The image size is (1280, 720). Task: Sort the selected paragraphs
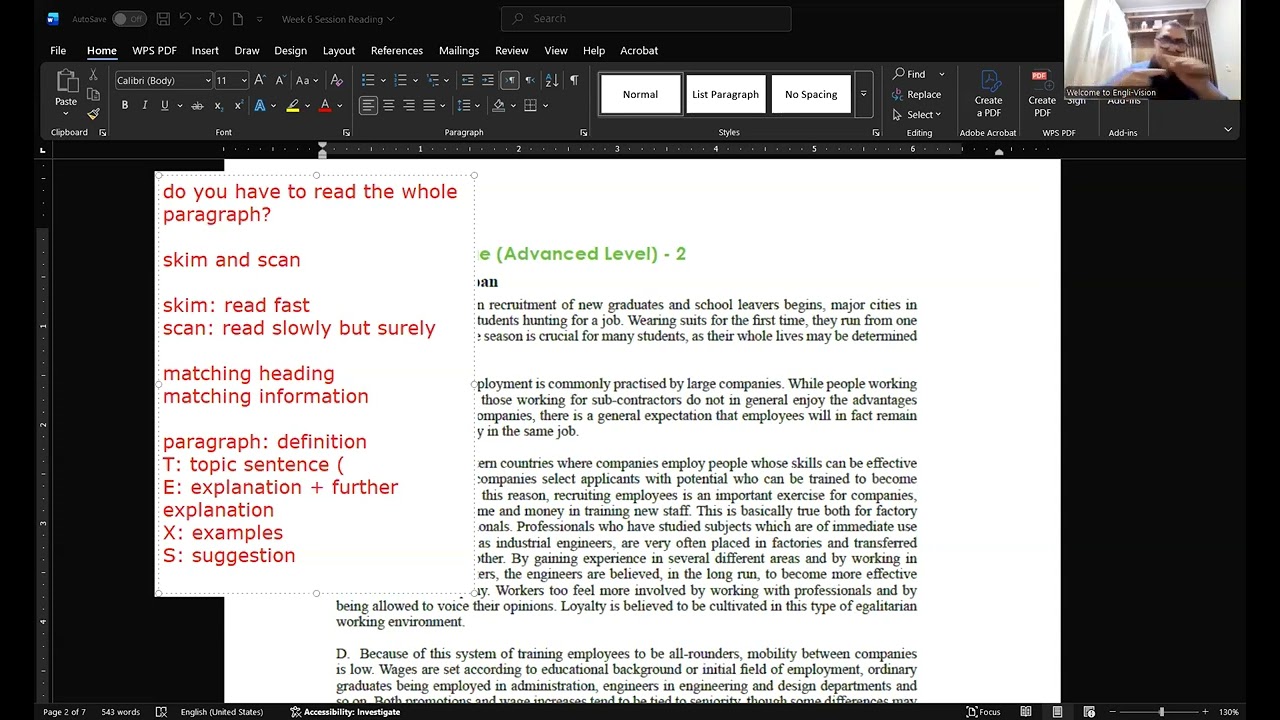[x=552, y=80]
